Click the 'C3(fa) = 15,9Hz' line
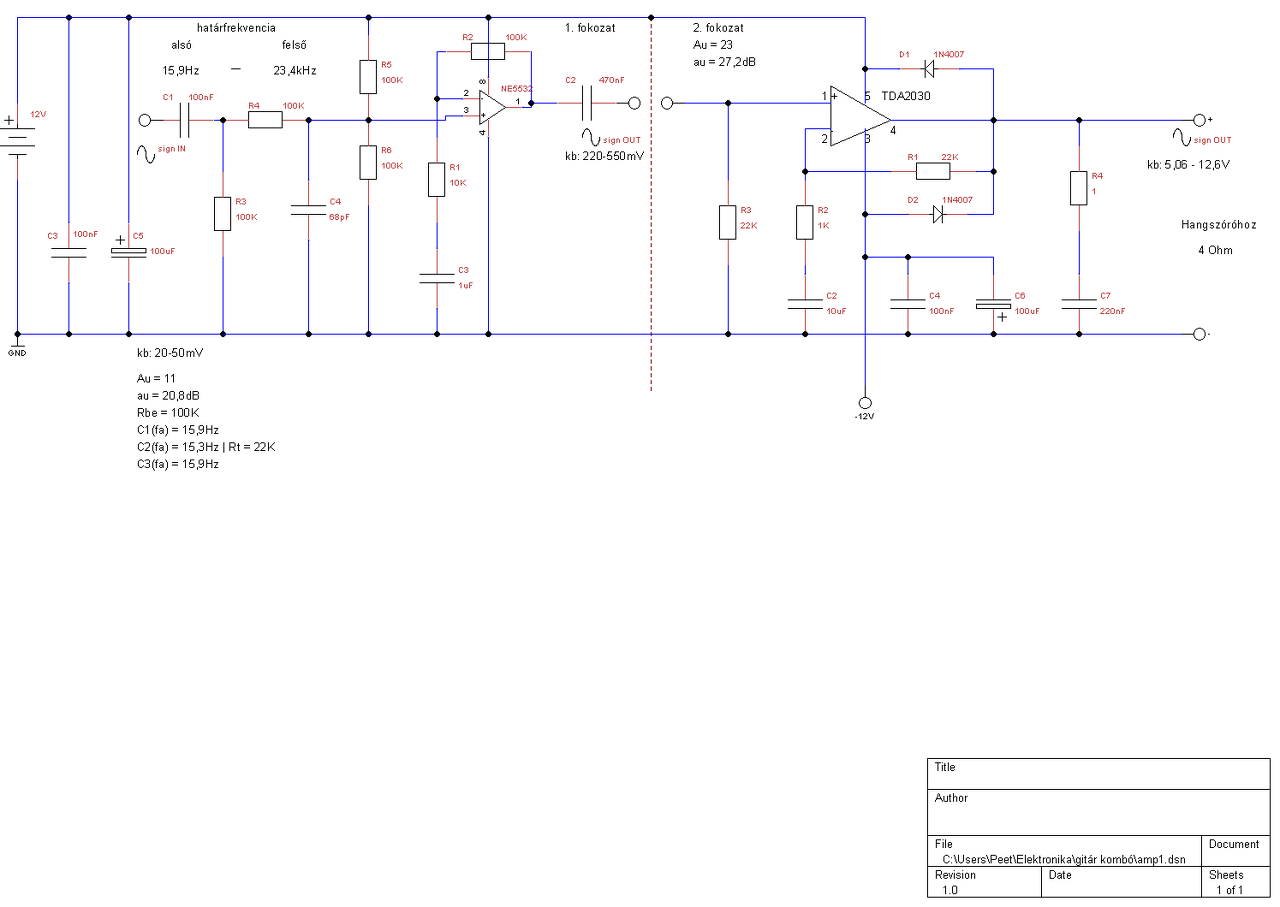Image resolution: width=1280 pixels, height=907 pixels. (178, 464)
